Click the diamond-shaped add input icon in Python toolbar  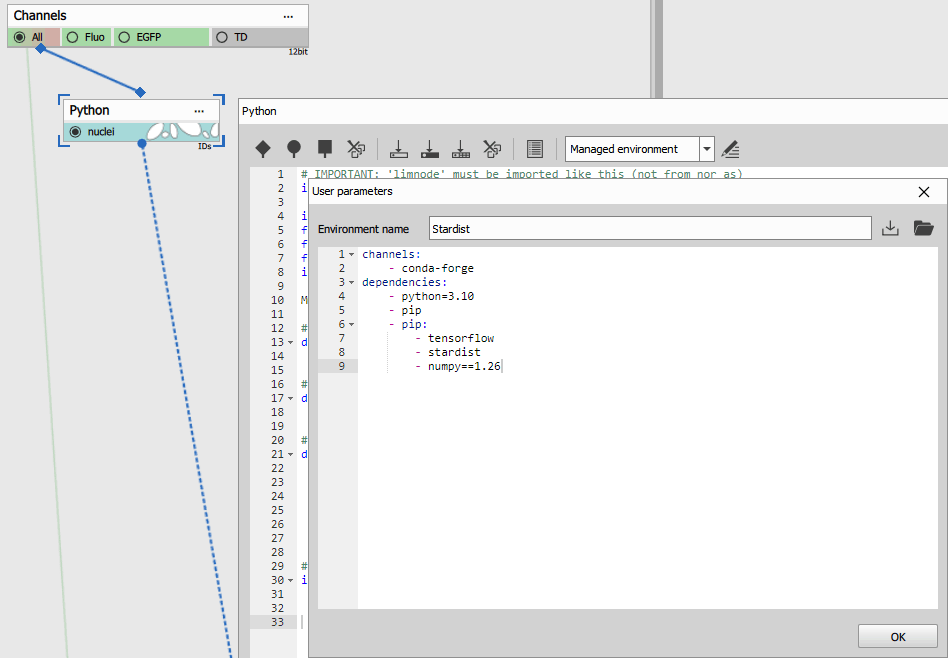point(263,149)
